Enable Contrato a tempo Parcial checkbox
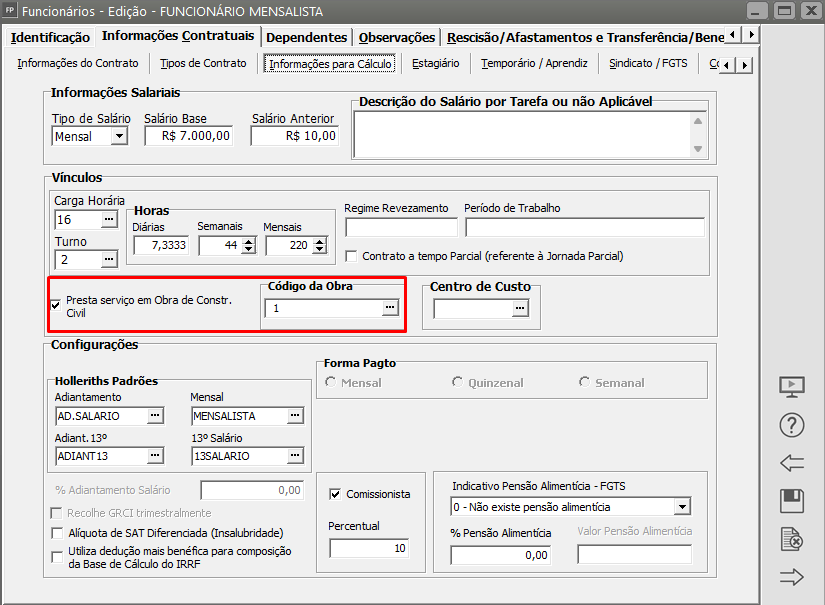The width and height of the screenshot is (825, 605). click(351, 256)
